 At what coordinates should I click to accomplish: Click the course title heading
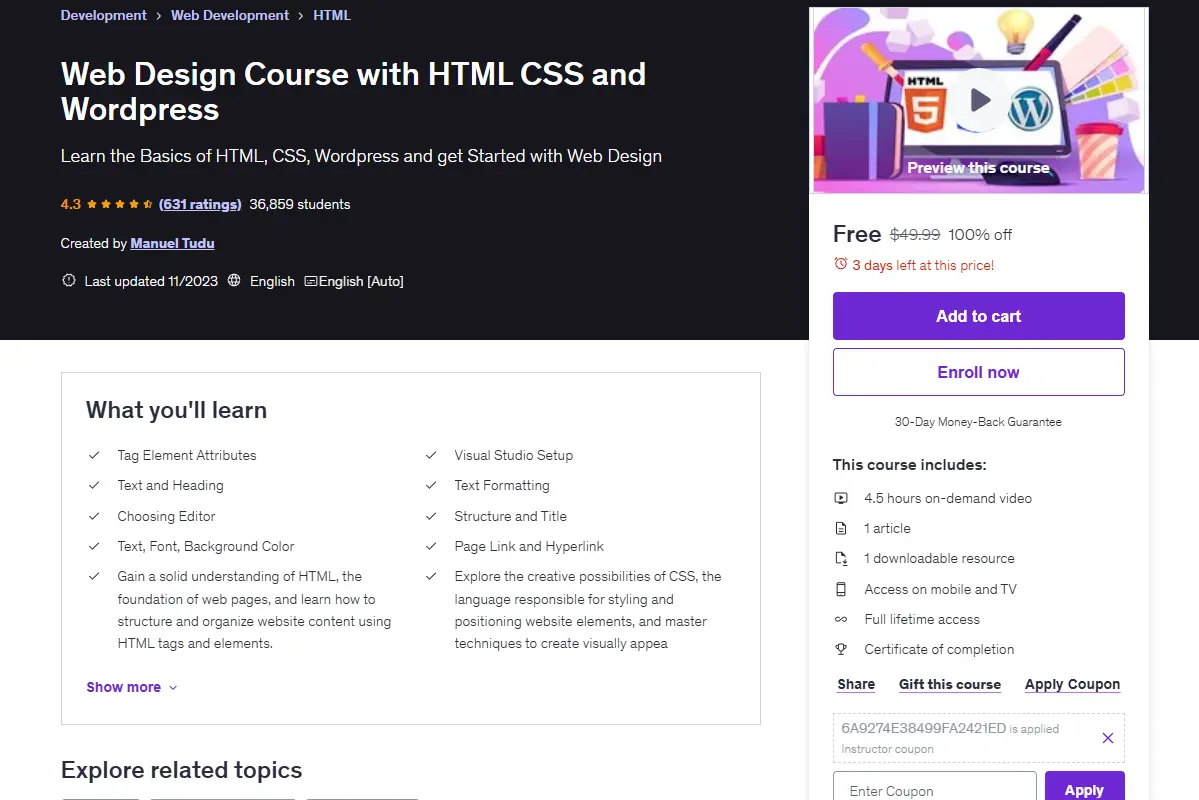coord(353,91)
